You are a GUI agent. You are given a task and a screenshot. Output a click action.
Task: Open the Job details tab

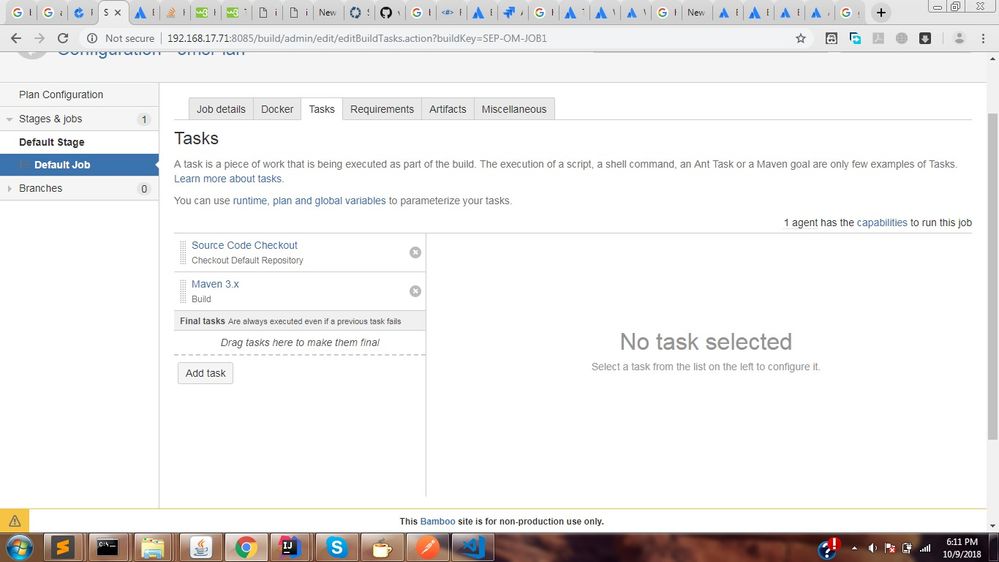tap(221, 109)
